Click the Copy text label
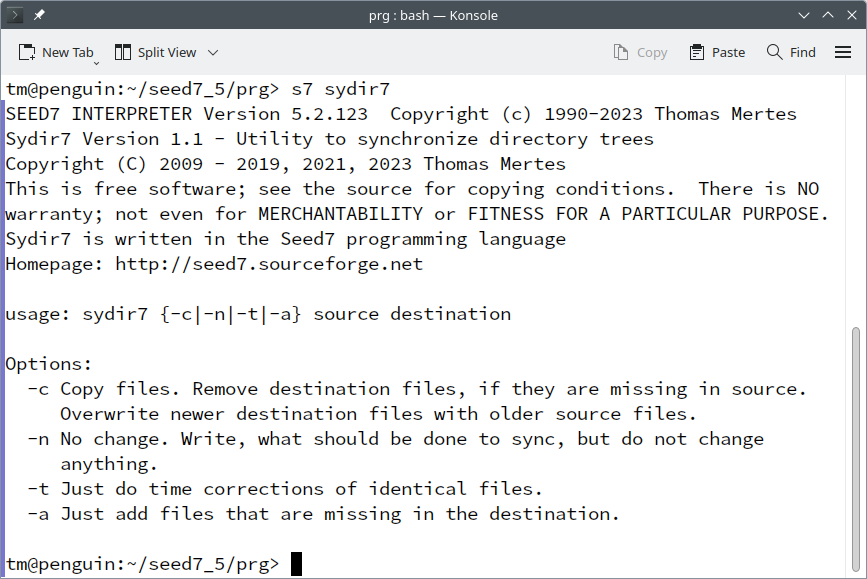Screen dimensions: 867x579 pyautogui.click(x=652, y=53)
